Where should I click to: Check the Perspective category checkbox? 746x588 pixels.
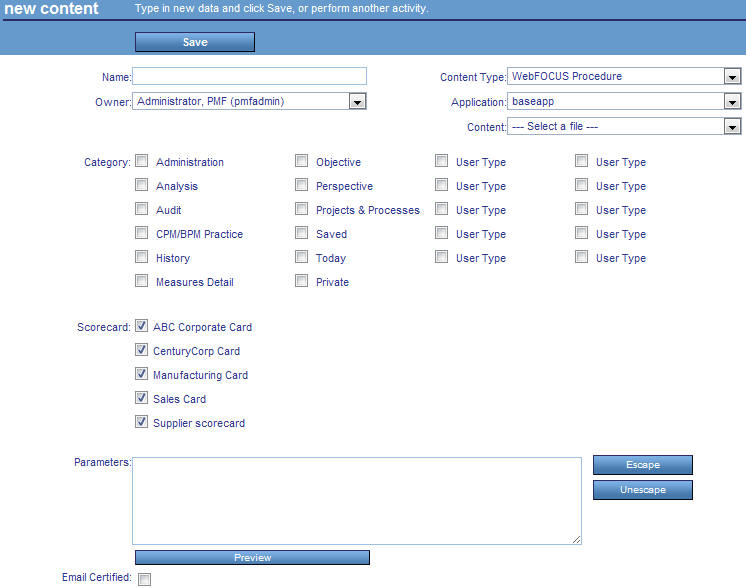[x=301, y=185]
